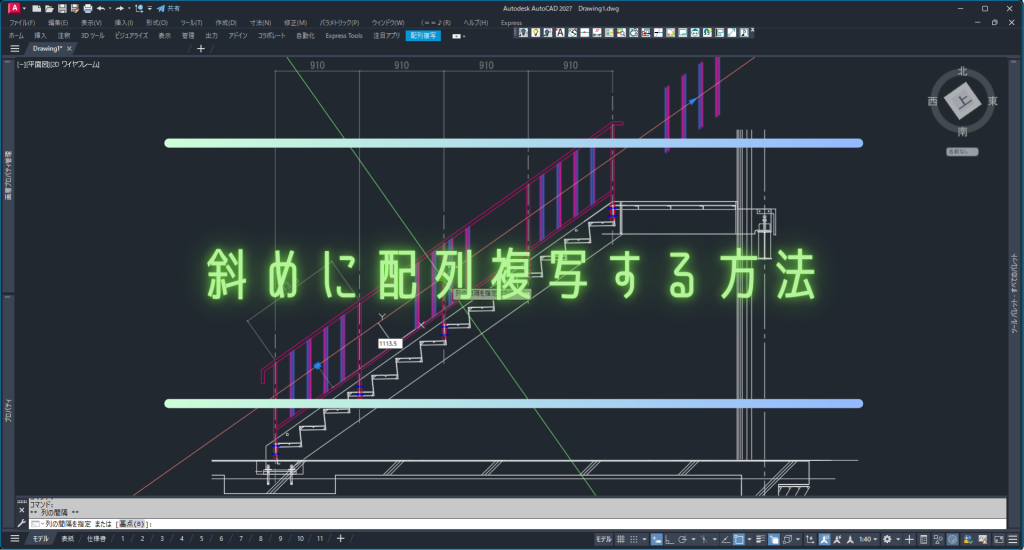Toggle the Model space button in status bar
The image size is (1024, 550).
[604, 539]
